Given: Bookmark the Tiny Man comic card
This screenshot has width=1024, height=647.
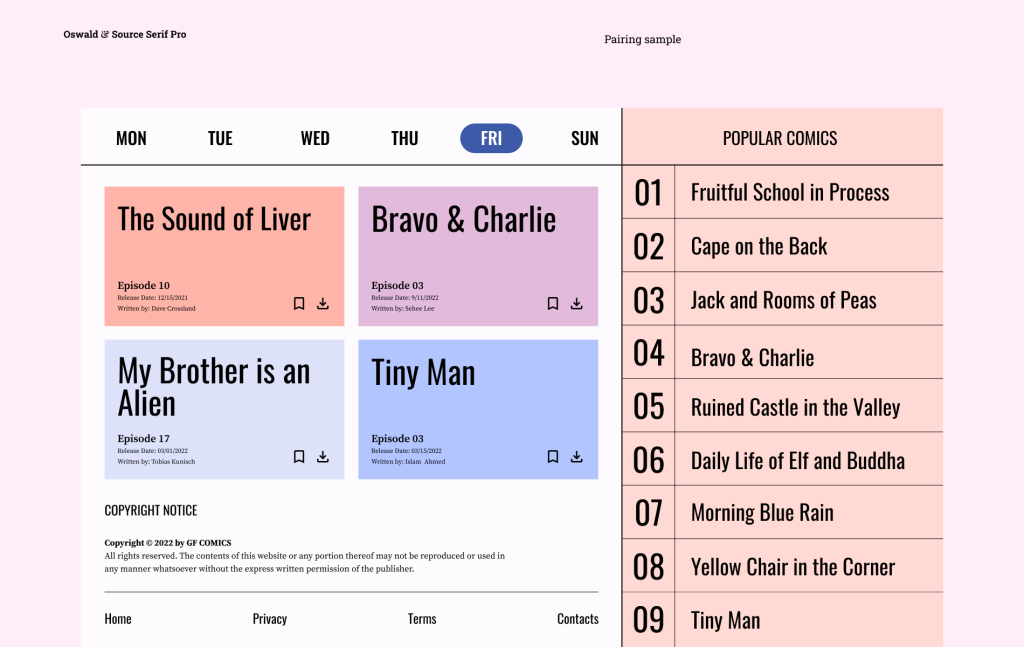Looking at the screenshot, I should (553, 457).
